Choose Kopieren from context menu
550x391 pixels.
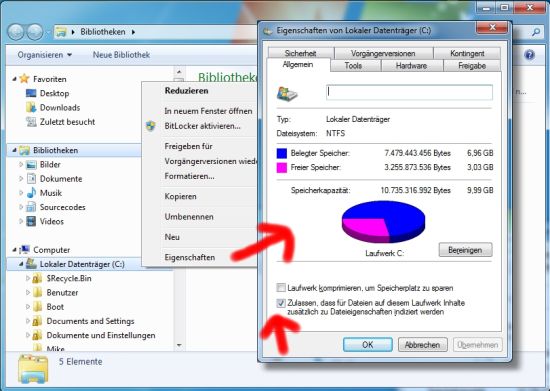(x=180, y=196)
